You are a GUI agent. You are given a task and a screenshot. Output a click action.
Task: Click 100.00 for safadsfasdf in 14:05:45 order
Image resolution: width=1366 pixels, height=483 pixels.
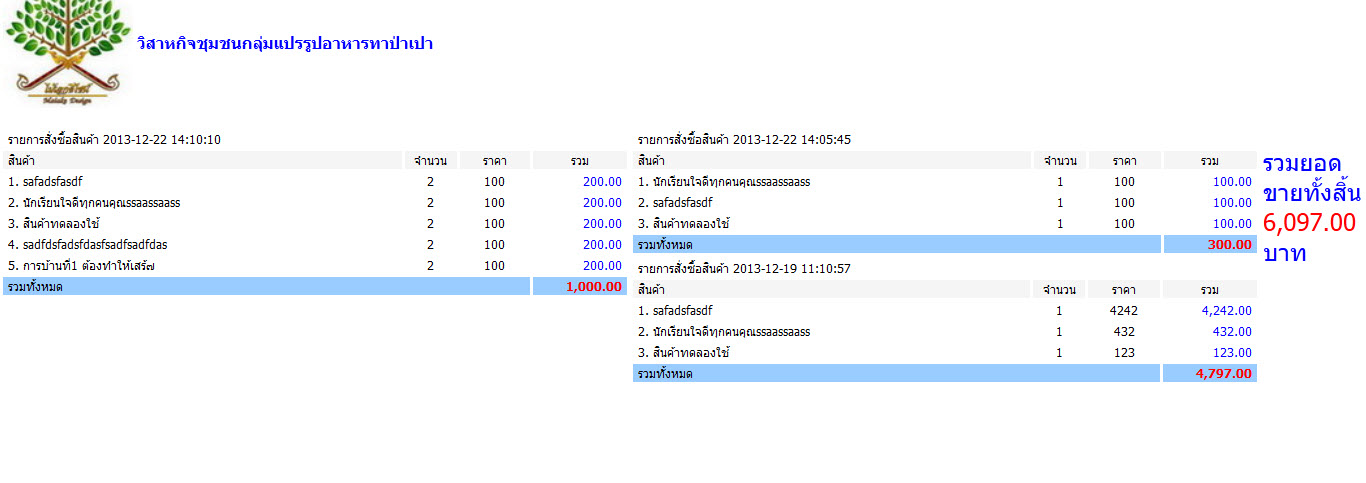click(x=1232, y=203)
